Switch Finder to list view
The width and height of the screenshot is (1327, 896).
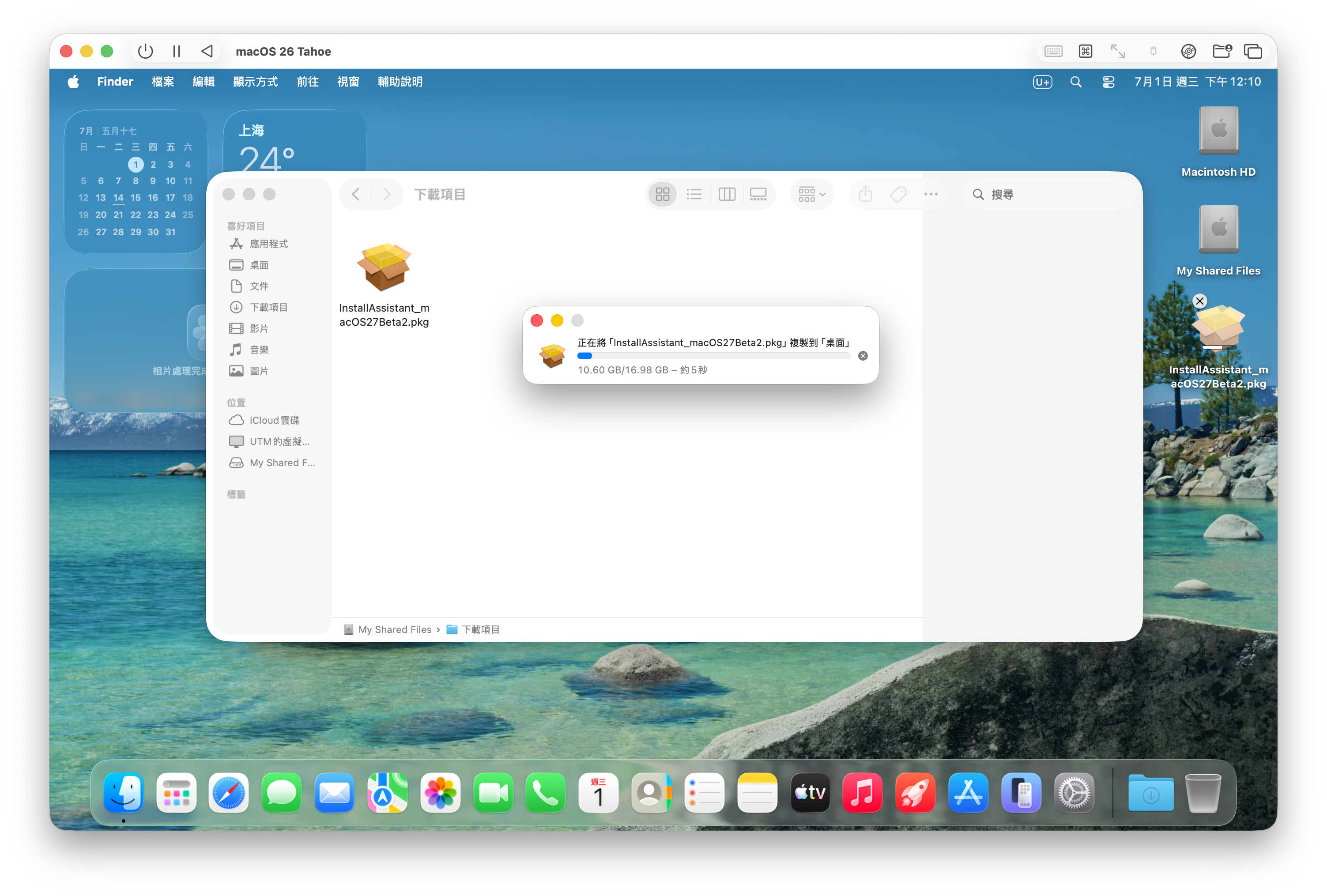point(694,194)
